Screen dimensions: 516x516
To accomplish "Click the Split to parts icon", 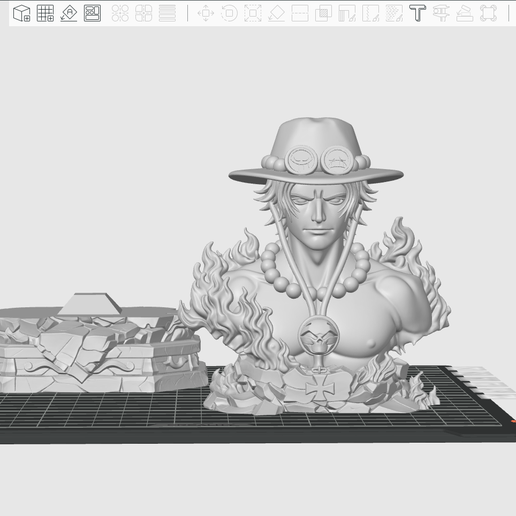I will (x=144, y=13).
